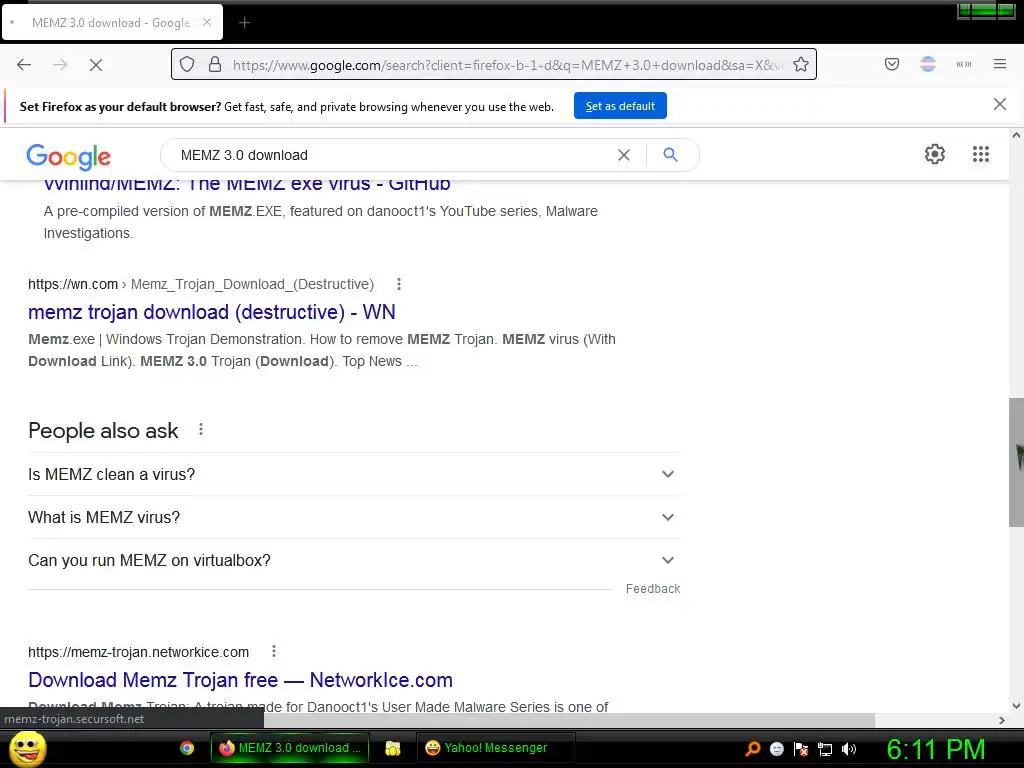Open the GitHub MEMZ exe virus result
This screenshot has width=1024, height=768.
point(247,184)
